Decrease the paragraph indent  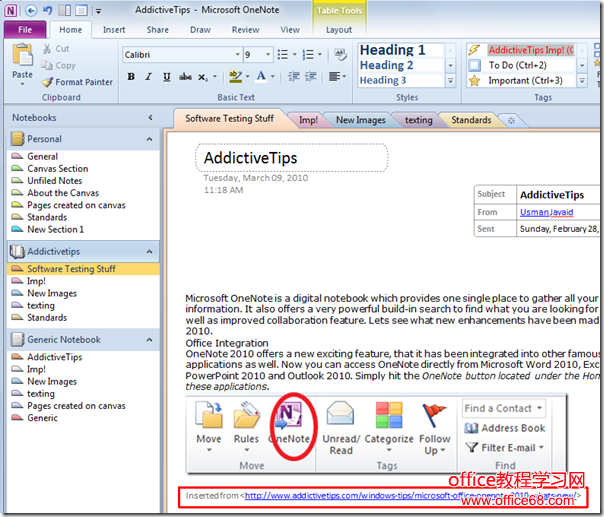tap(294, 77)
